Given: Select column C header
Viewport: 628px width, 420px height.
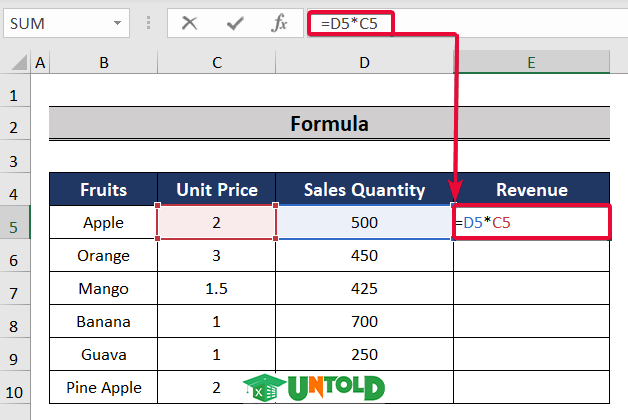Looking at the screenshot, I should (216, 63).
